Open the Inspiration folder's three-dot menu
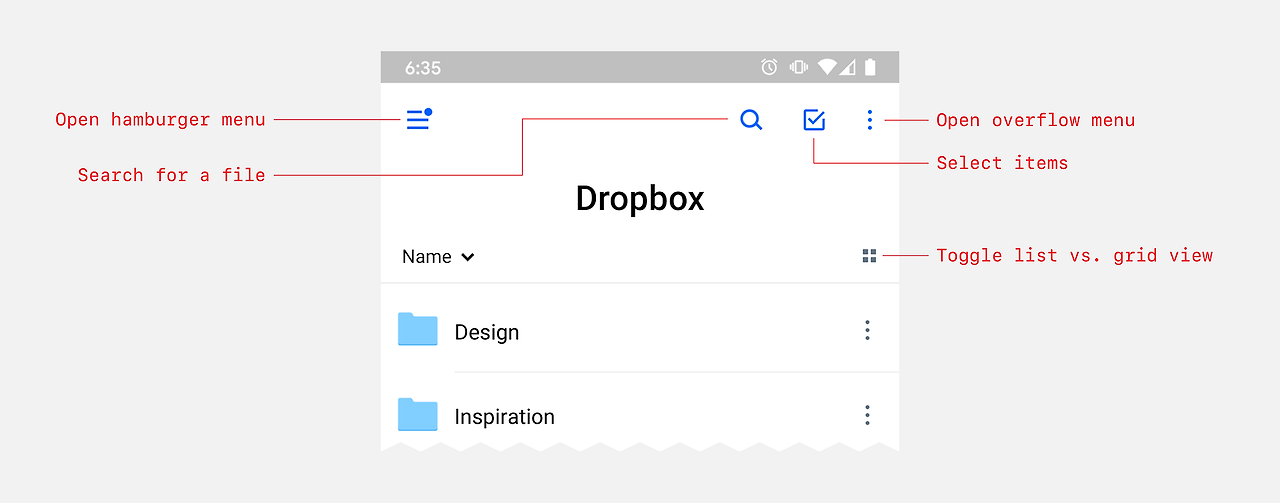Viewport: 1280px width, 503px height. pos(867,415)
